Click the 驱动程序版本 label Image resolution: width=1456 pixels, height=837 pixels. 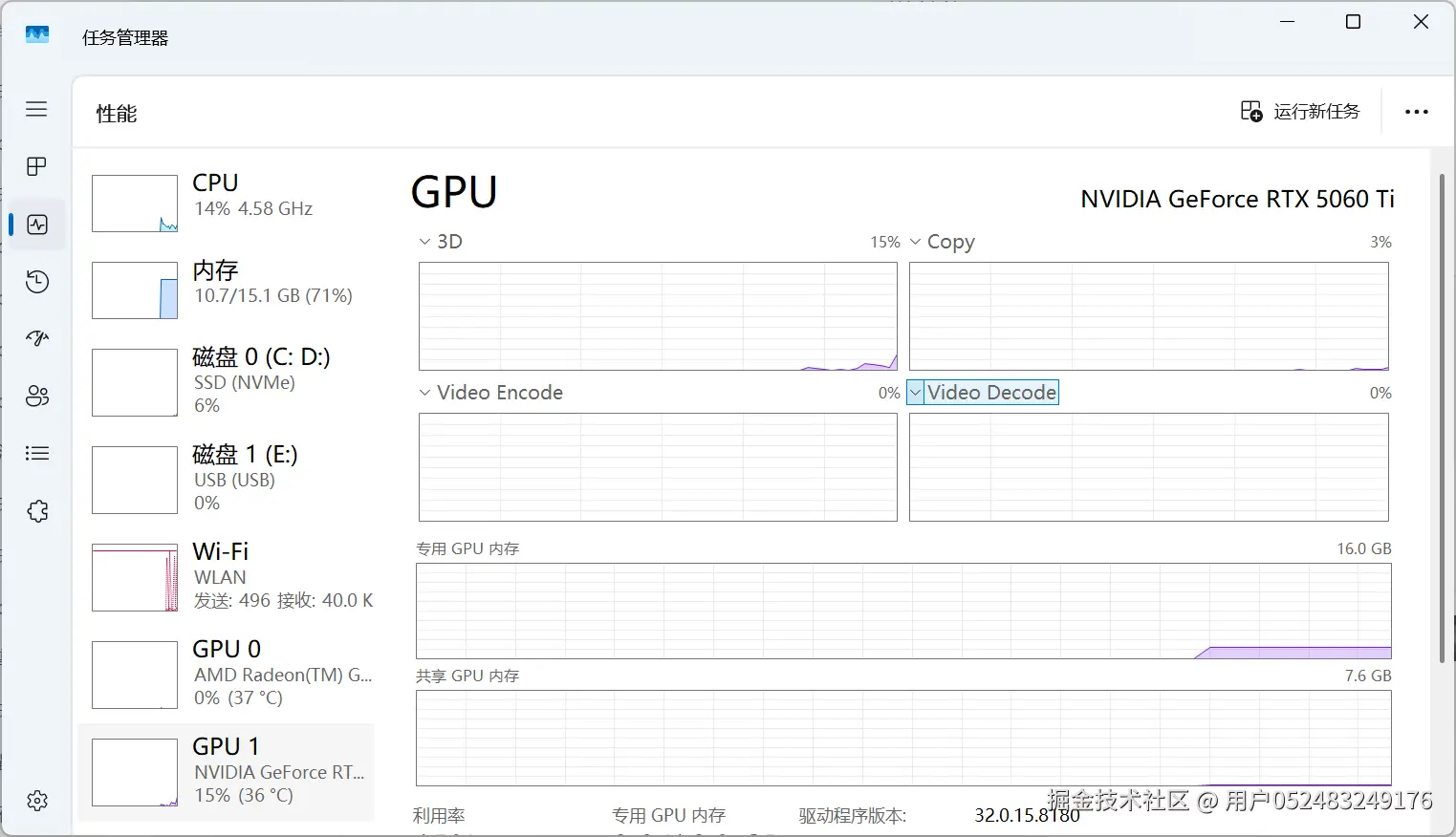853,816
